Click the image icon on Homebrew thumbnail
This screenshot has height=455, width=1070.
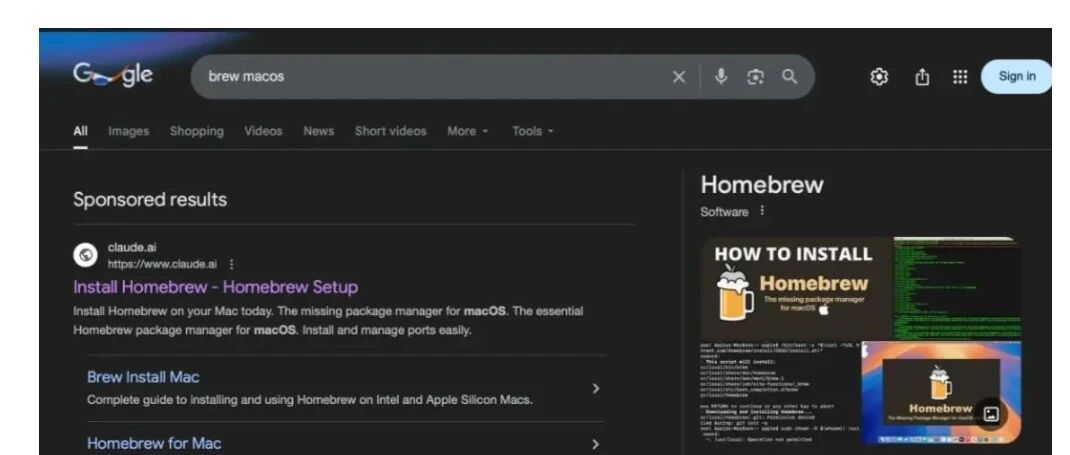tap(992, 413)
